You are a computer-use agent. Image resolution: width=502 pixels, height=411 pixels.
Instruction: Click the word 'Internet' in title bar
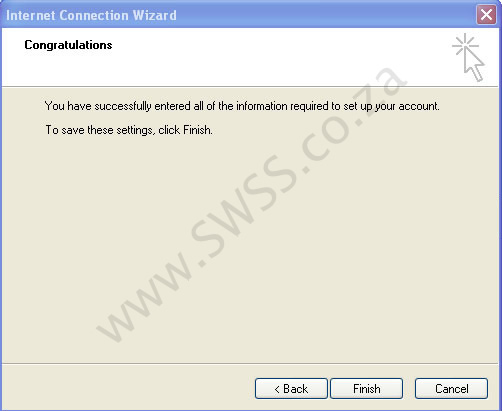pyautogui.click(x=30, y=15)
